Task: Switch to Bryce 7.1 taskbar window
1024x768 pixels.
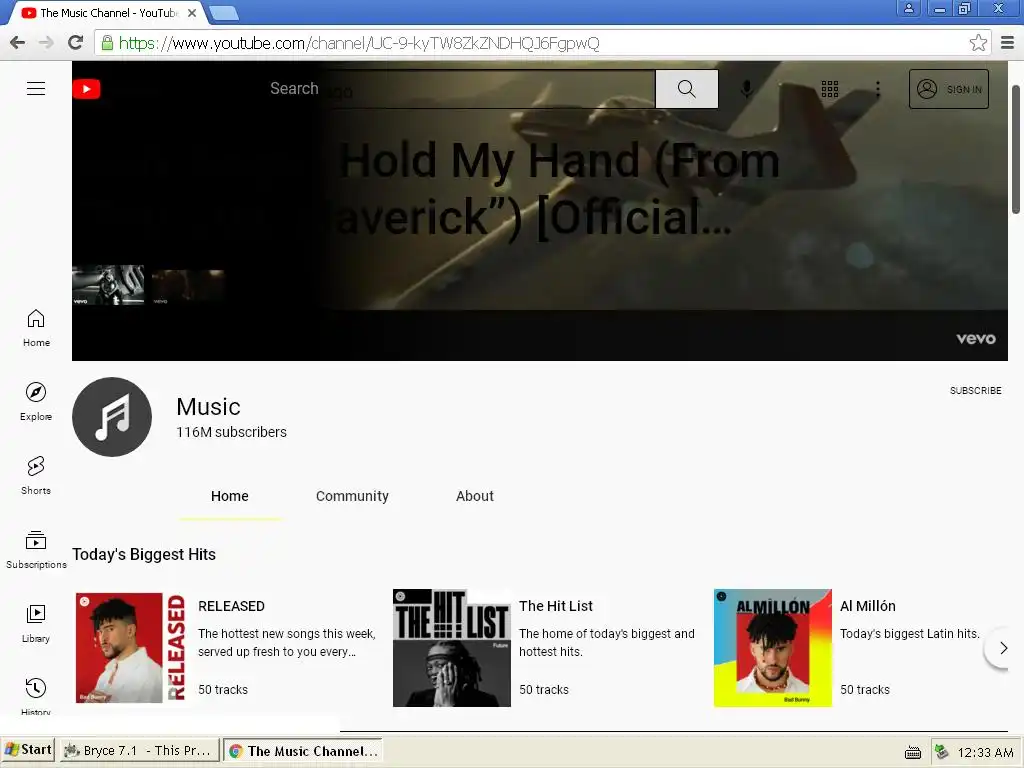Action: tap(138, 751)
